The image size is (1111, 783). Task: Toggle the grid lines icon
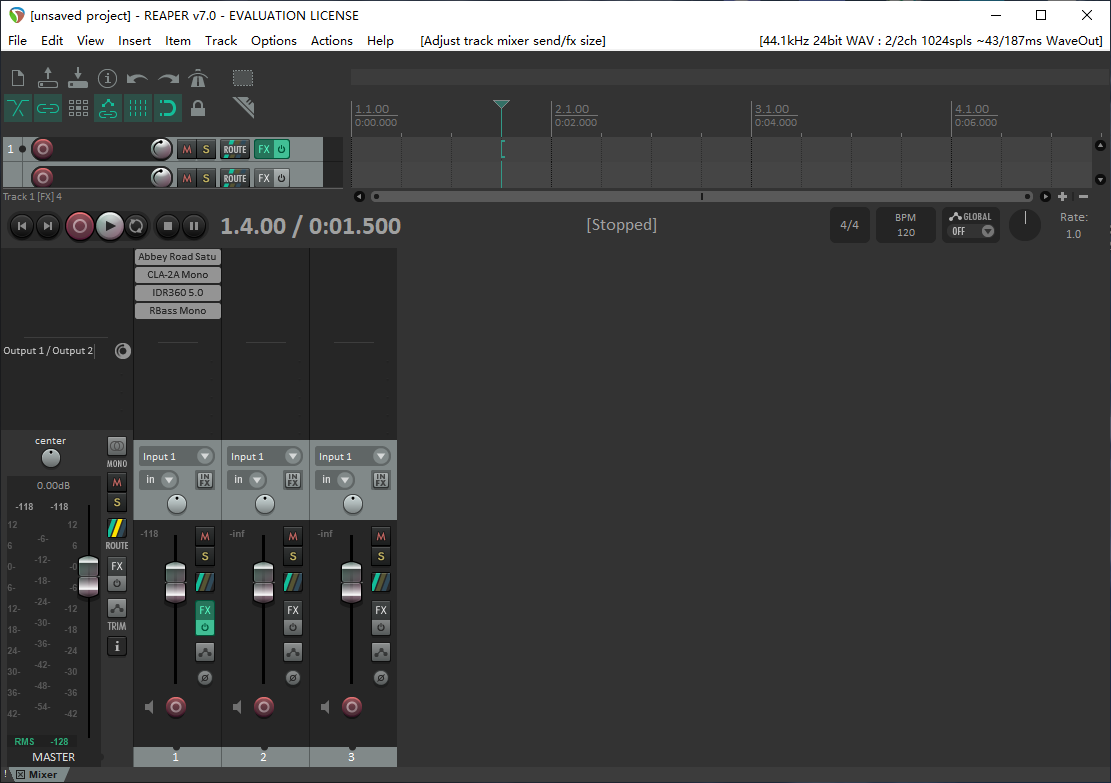click(137, 108)
